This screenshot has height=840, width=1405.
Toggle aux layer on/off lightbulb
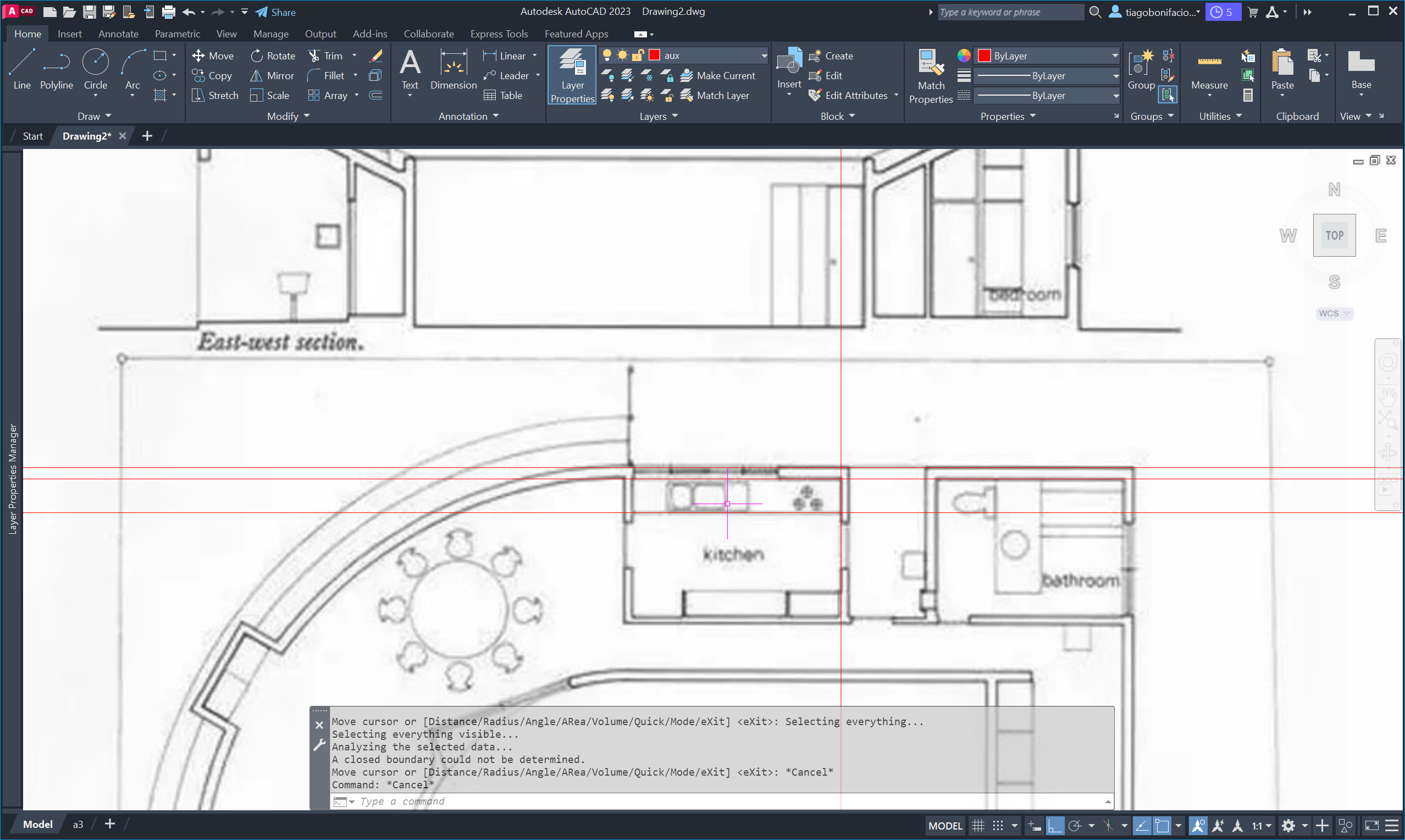click(607, 55)
